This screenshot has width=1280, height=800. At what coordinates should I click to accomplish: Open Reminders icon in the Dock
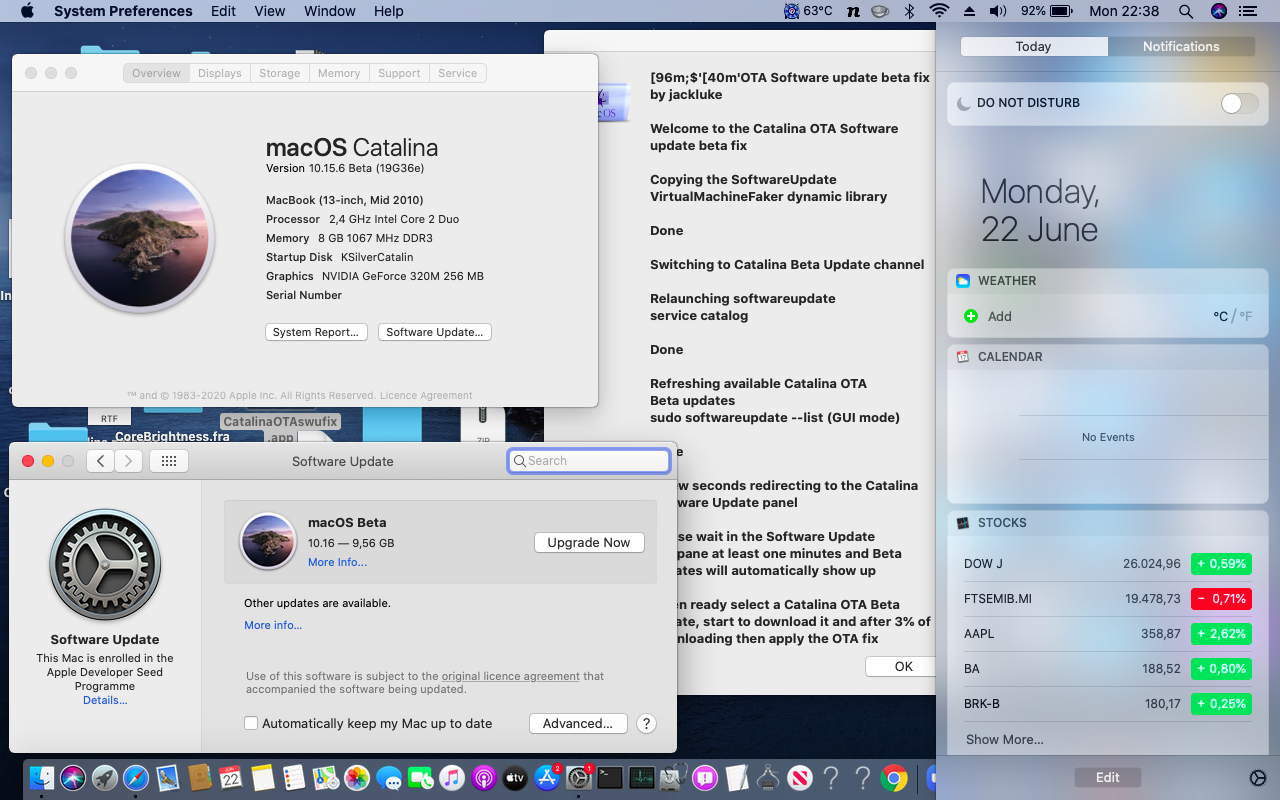click(x=294, y=777)
